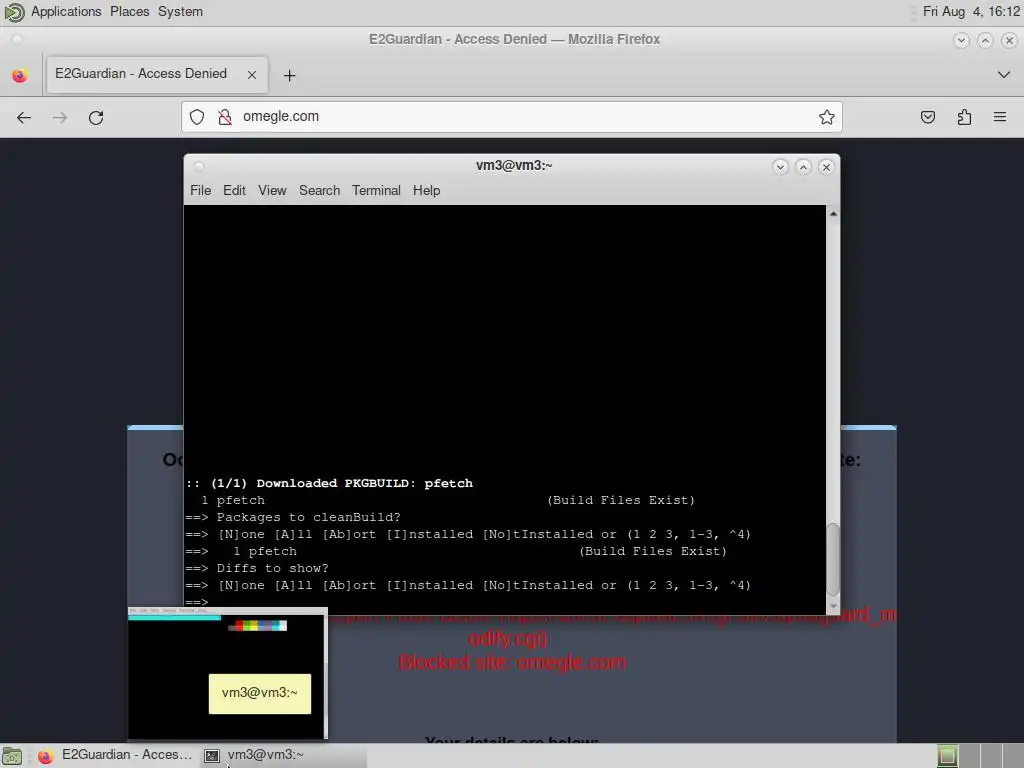Click the terminal scrollbar thumb
Image resolution: width=1024 pixels, height=768 pixels.
coord(833,560)
